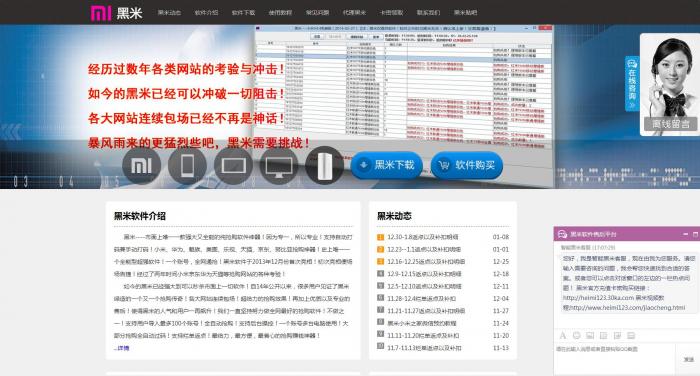Select the TV monitor circle icon in banner
Viewport: 700px width, 376px height.
coord(279,166)
